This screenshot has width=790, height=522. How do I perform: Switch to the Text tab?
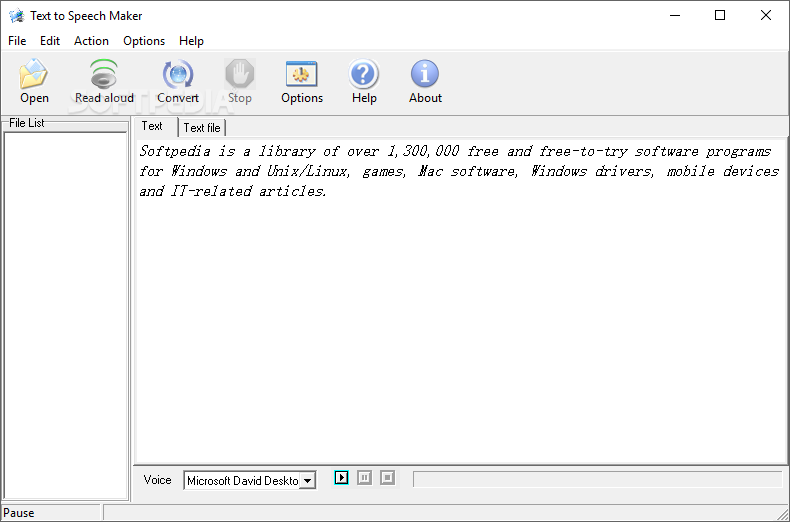[x=152, y=126]
